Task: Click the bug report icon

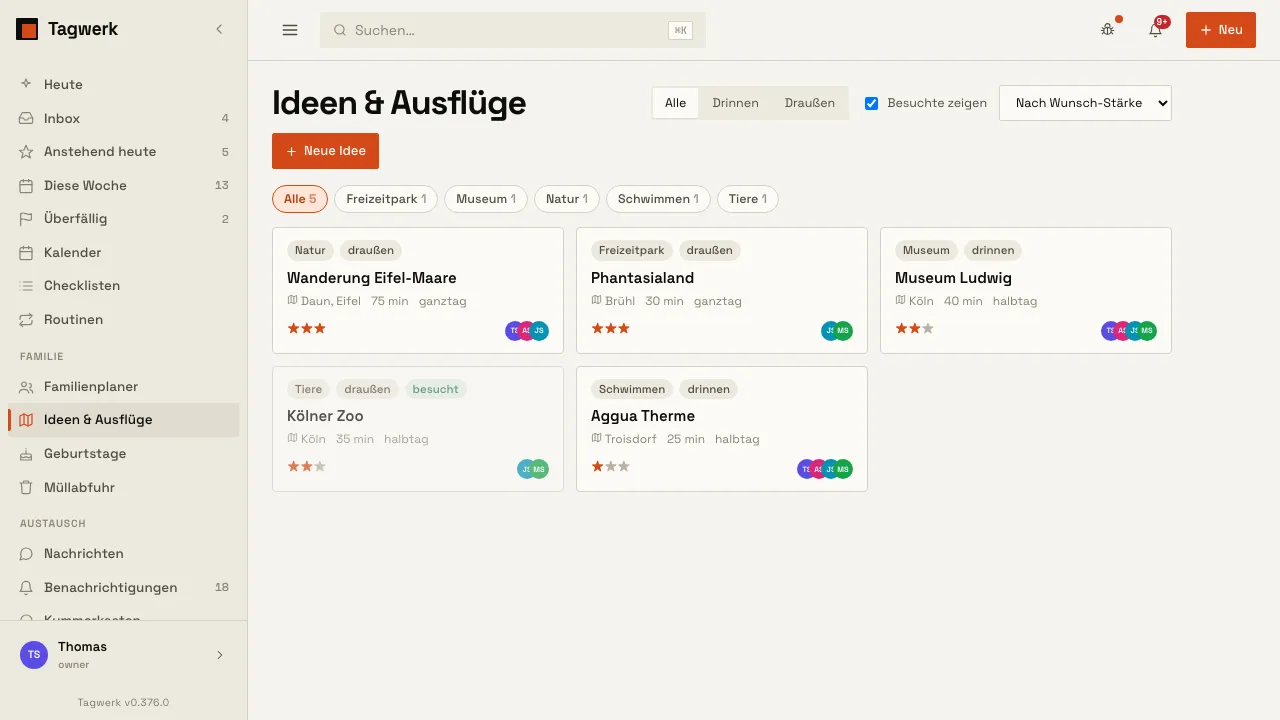Action: tap(1107, 30)
